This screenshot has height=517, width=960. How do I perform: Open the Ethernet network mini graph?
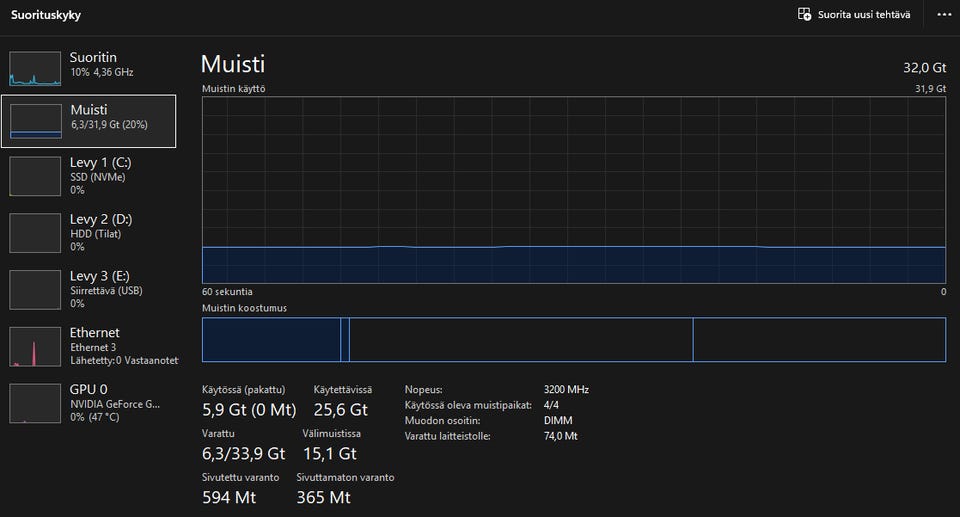pyautogui.click(x=35, y=347)
